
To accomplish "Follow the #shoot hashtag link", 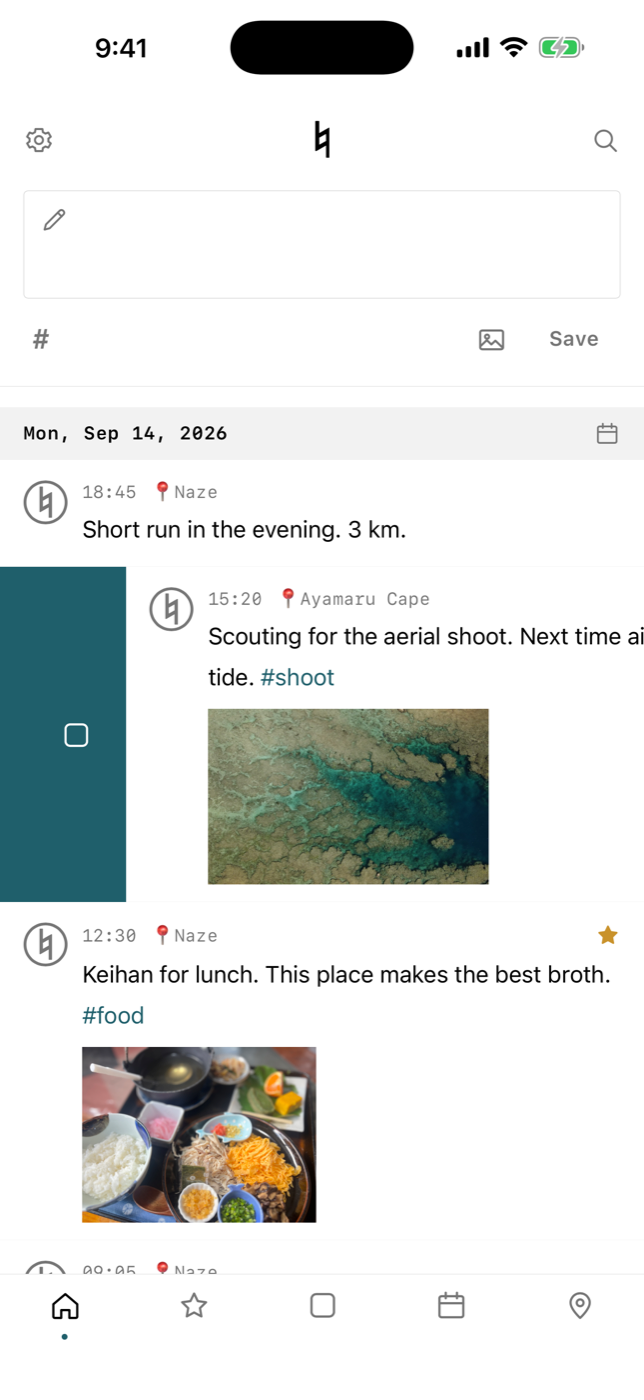I will click(297, 677).
